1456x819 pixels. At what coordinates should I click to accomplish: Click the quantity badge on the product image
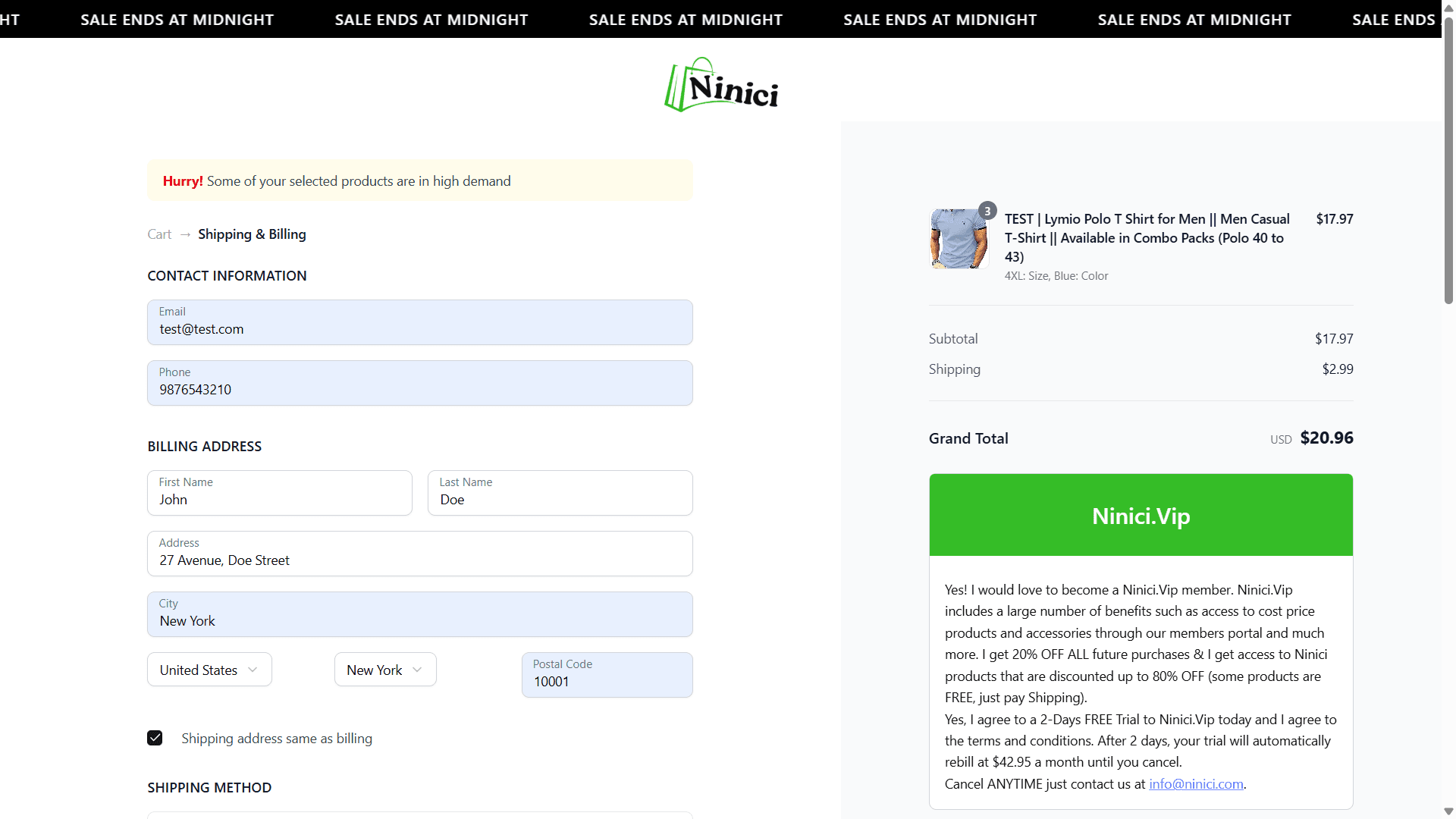988,210
